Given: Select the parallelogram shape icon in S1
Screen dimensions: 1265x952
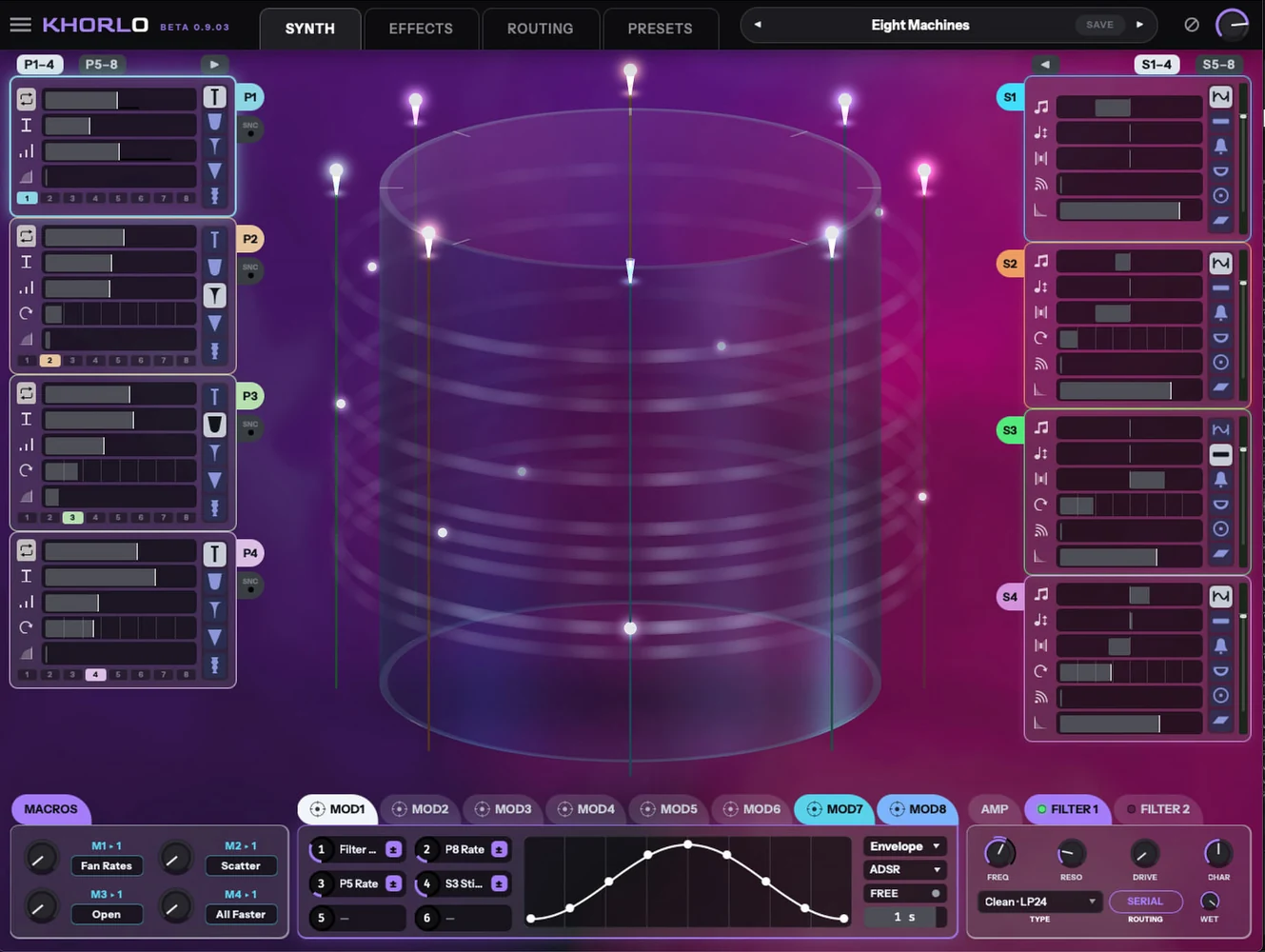Looking at the screenshot, I should [1220, 221].
